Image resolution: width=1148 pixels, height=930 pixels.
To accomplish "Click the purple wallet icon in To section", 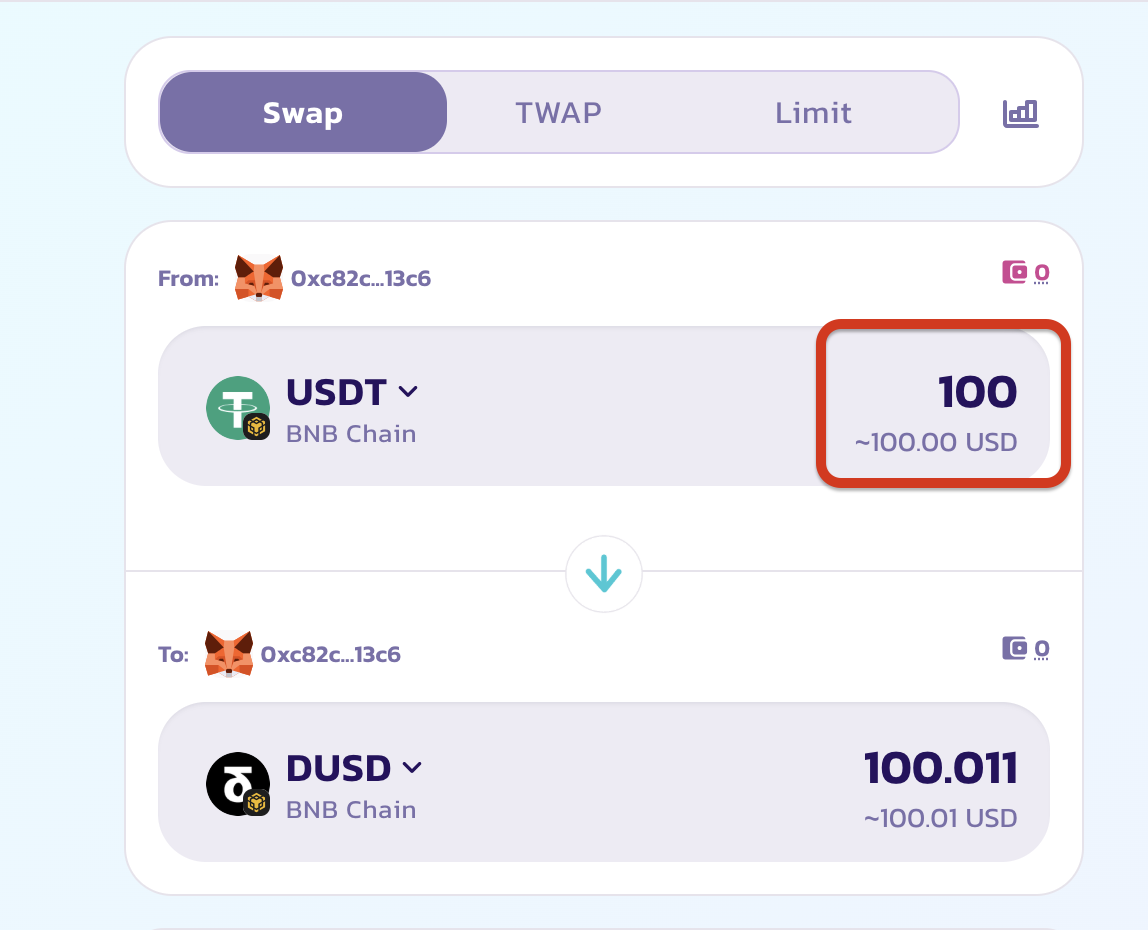I will click(x=1015, y=648).
